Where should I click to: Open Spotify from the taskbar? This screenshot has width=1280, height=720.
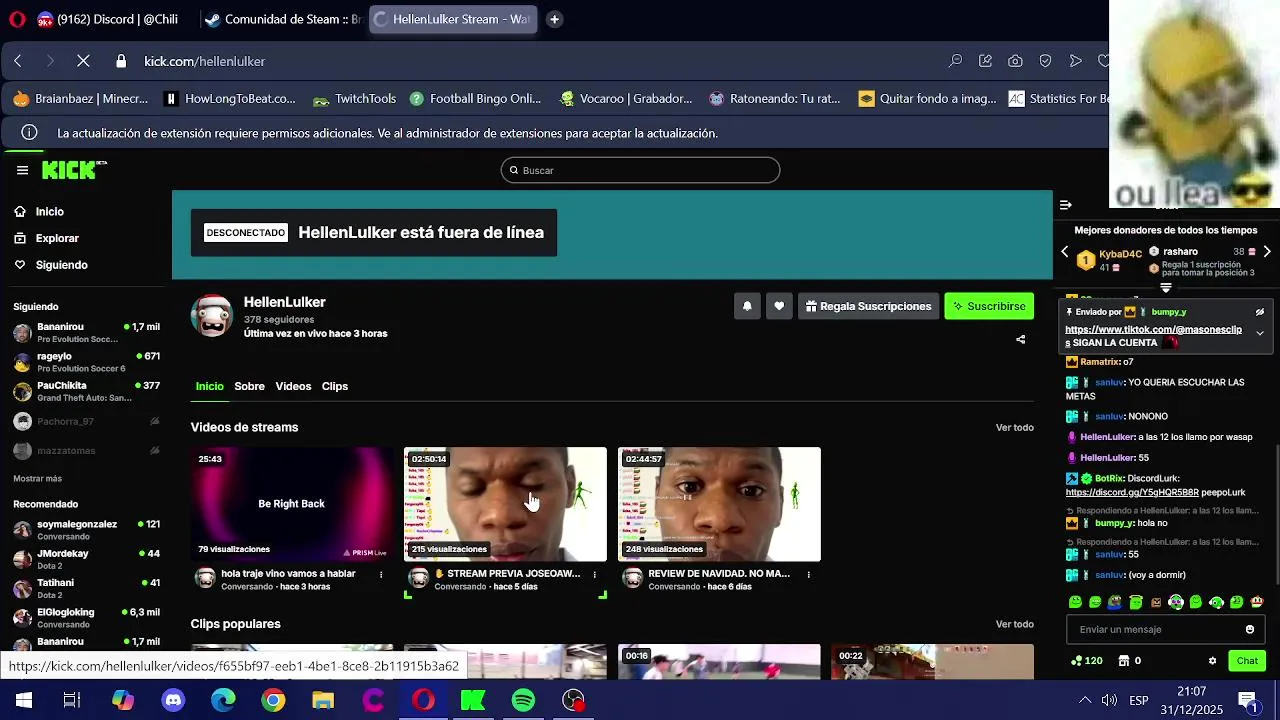[x=523, y=700]
